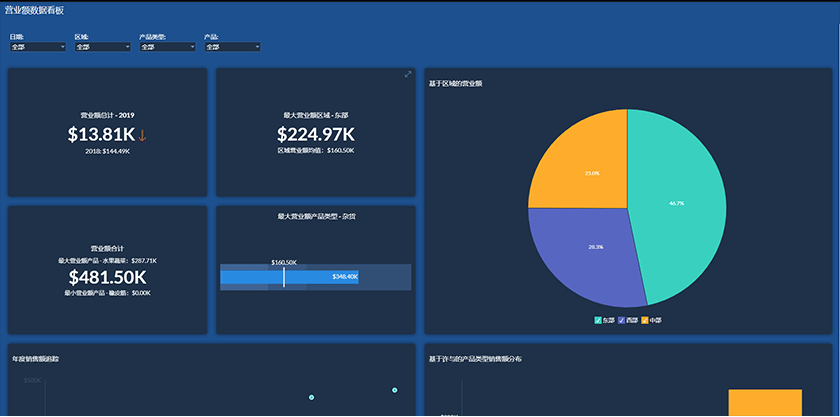This screenshot has width=840, height=417.
Task: Click the $481.50K total value
Action: [x=107, y=277]
